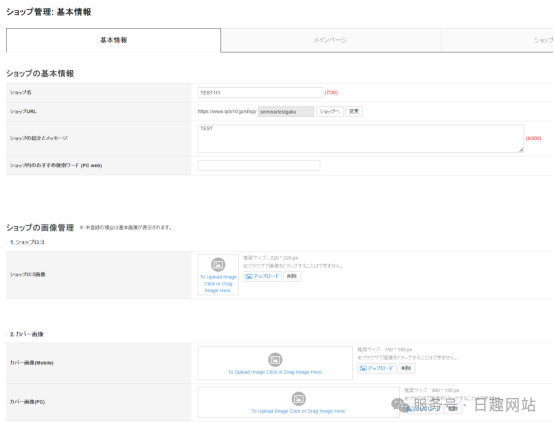Click the picture icon inside shop logo アップロード
Screen dimensions: 554x427
point(249,276)
